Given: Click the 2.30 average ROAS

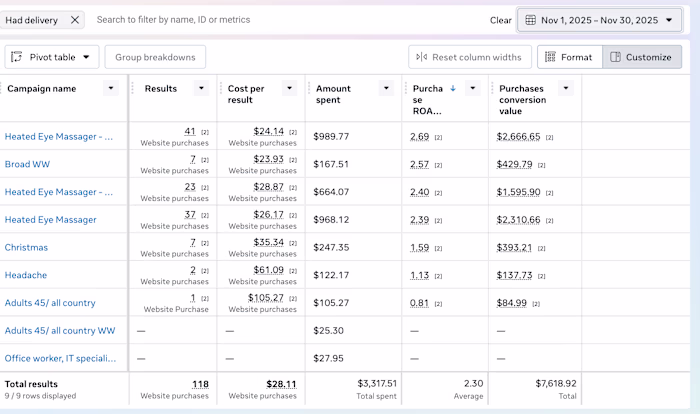Looking at the screenshot, I should point(473,383).
